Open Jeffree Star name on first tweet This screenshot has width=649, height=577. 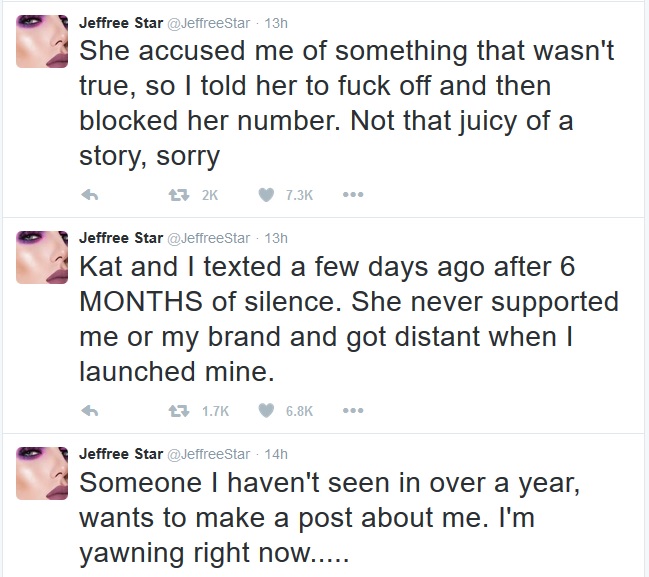[x=121, y=23]
